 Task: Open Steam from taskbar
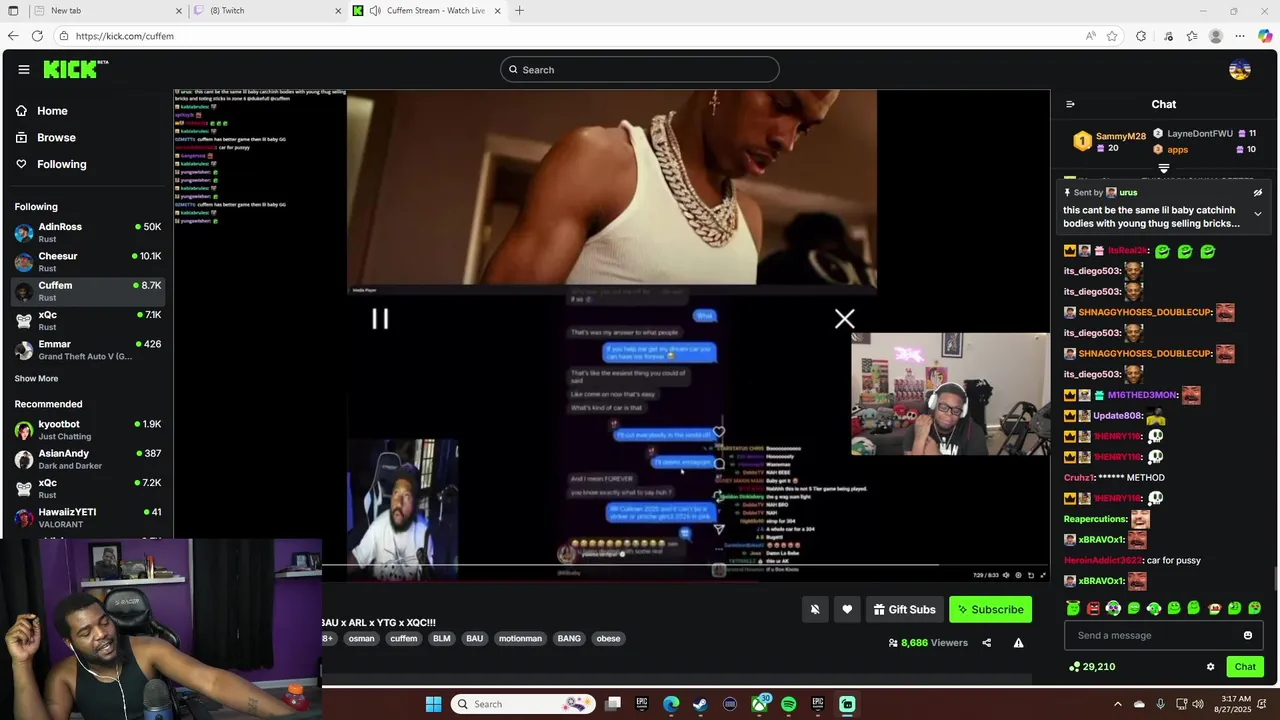tap(700, 704)
